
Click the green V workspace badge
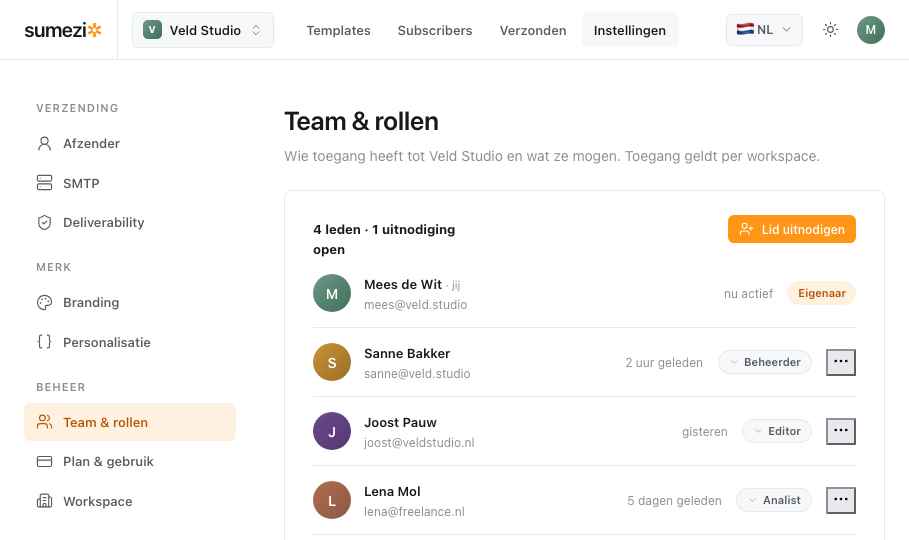(x=152, y=30)
